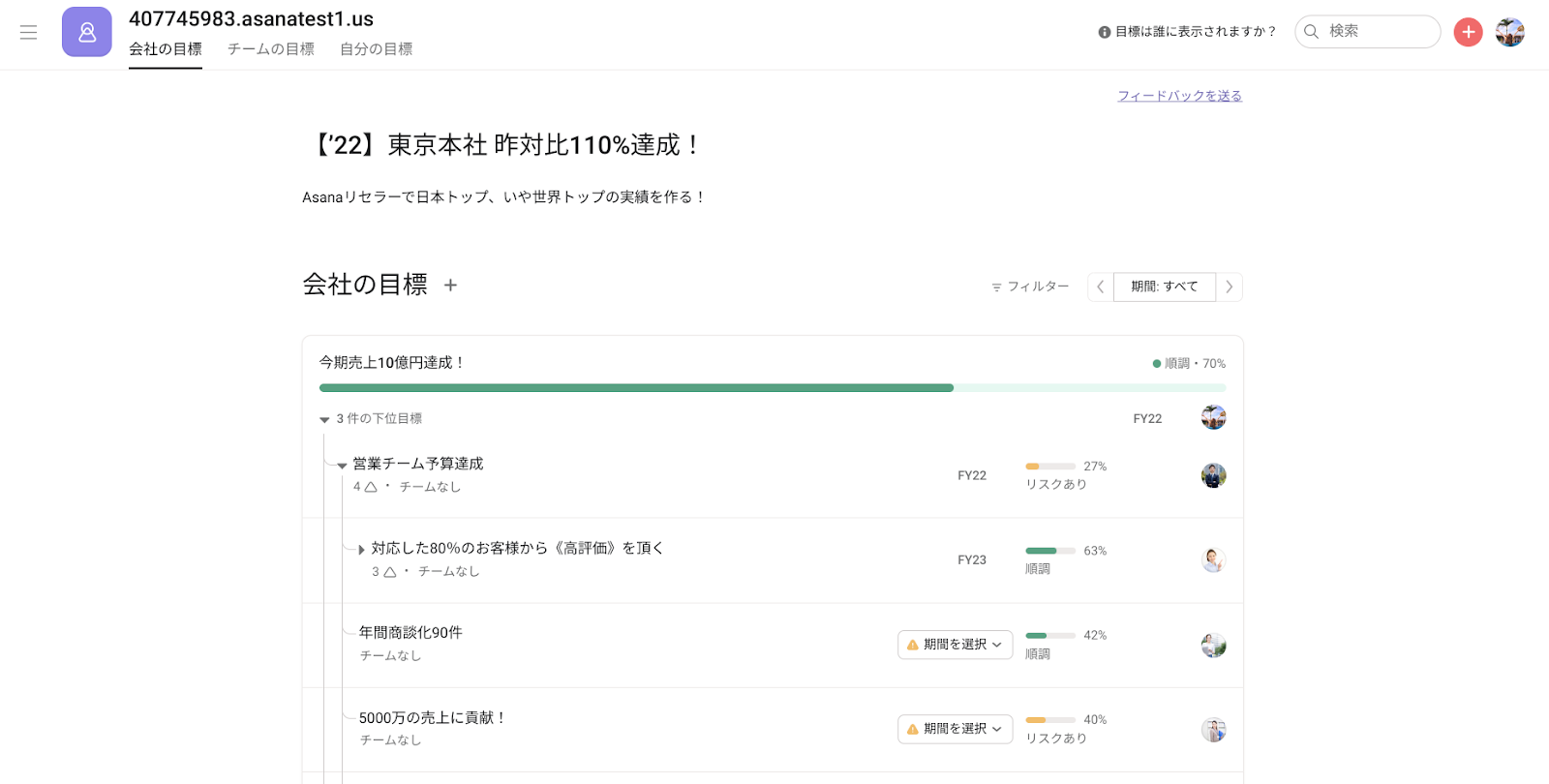Screen dimensions: 1549x784
Task: Switch to チームの目標 tab
Action: tap(271, 49)
